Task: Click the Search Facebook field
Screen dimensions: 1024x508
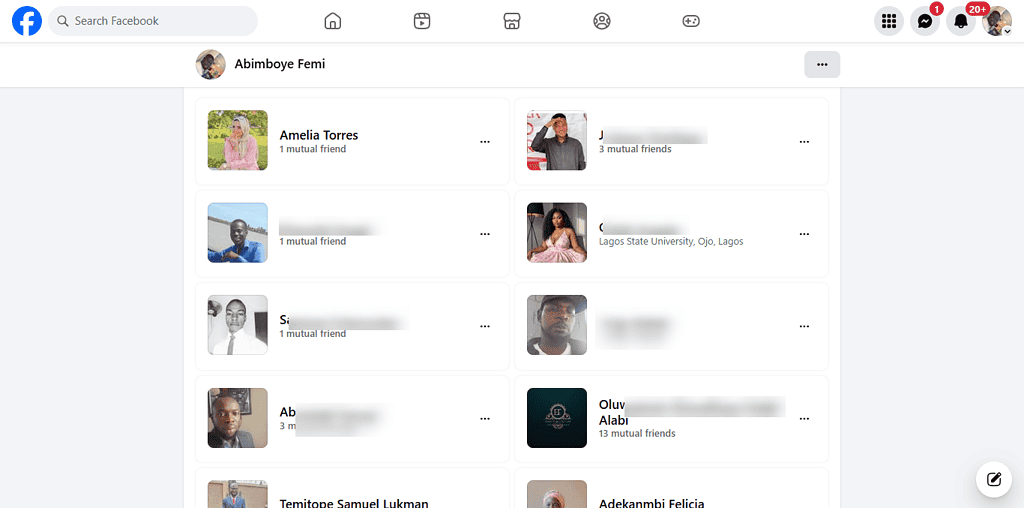Action: click(x=153, y=21)
